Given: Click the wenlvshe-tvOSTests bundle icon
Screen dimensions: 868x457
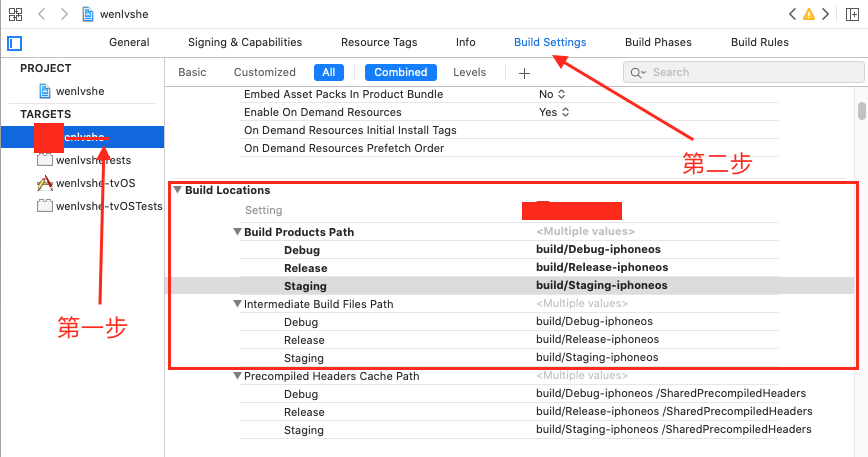Looking at the screenshot, I should [44, 206].
